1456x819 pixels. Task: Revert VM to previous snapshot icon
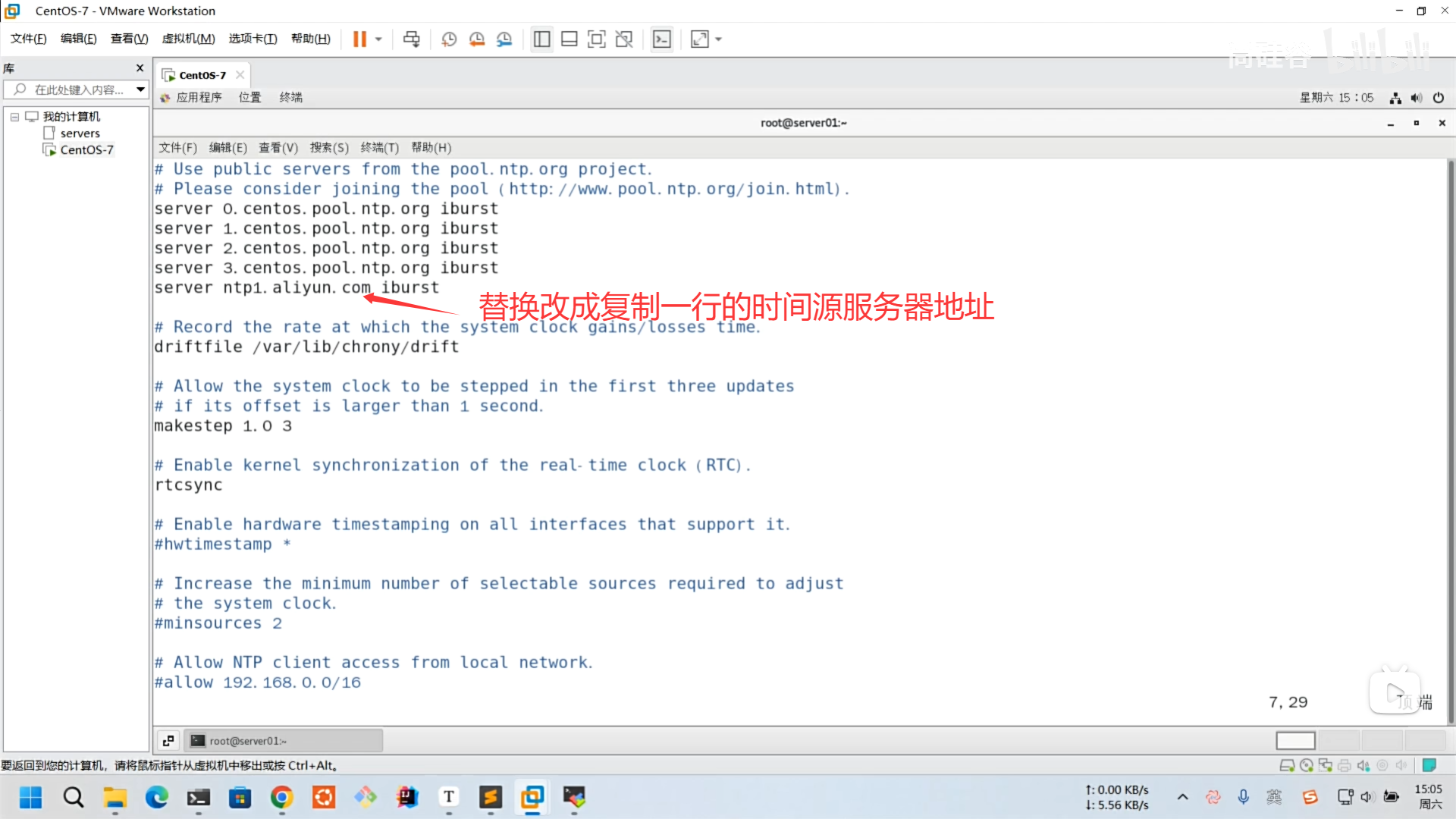(x=476, y=39)
